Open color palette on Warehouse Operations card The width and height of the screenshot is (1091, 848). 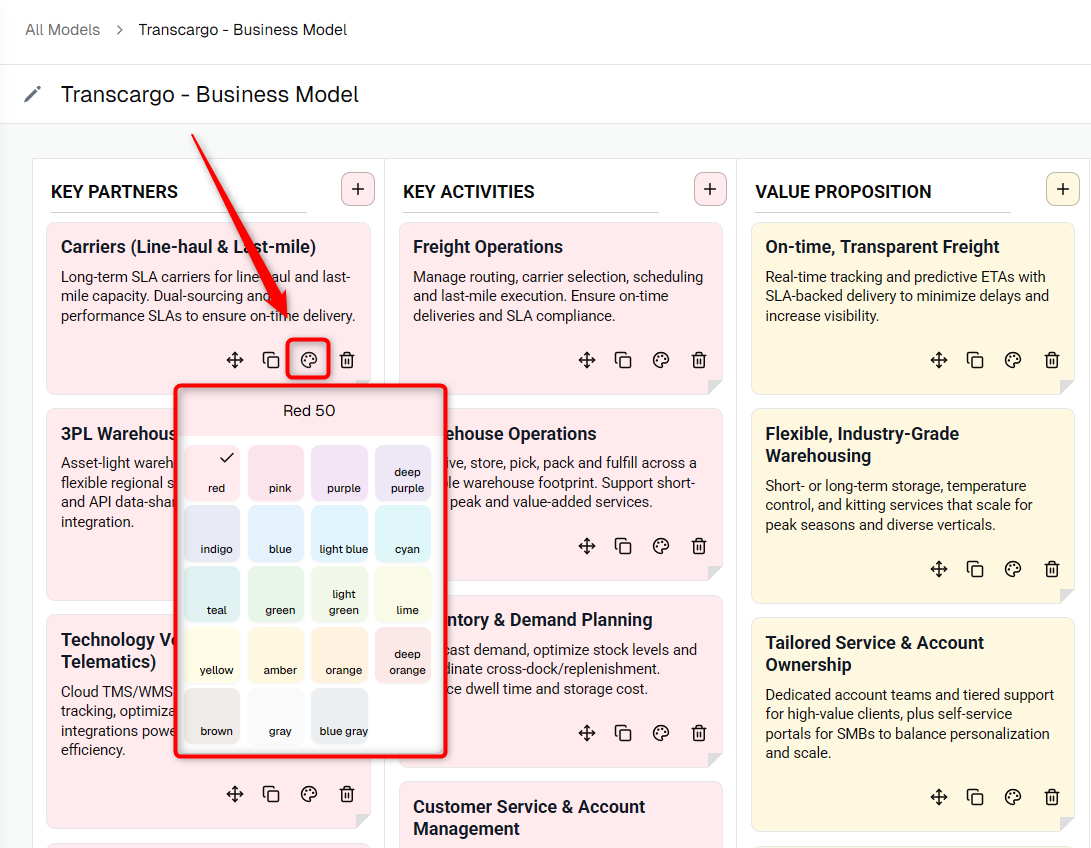coord(660,546)
